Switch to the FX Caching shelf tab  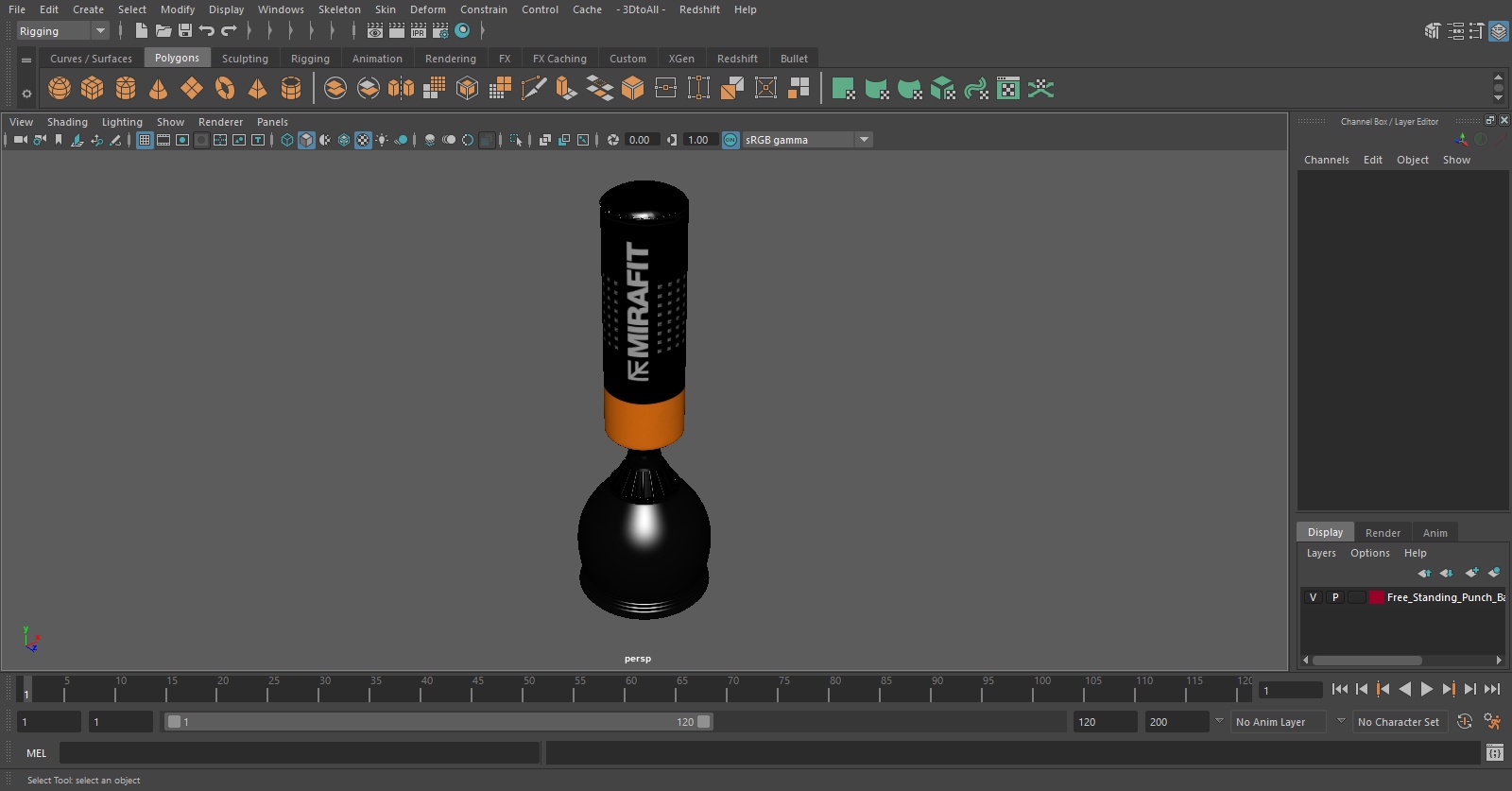559,59
